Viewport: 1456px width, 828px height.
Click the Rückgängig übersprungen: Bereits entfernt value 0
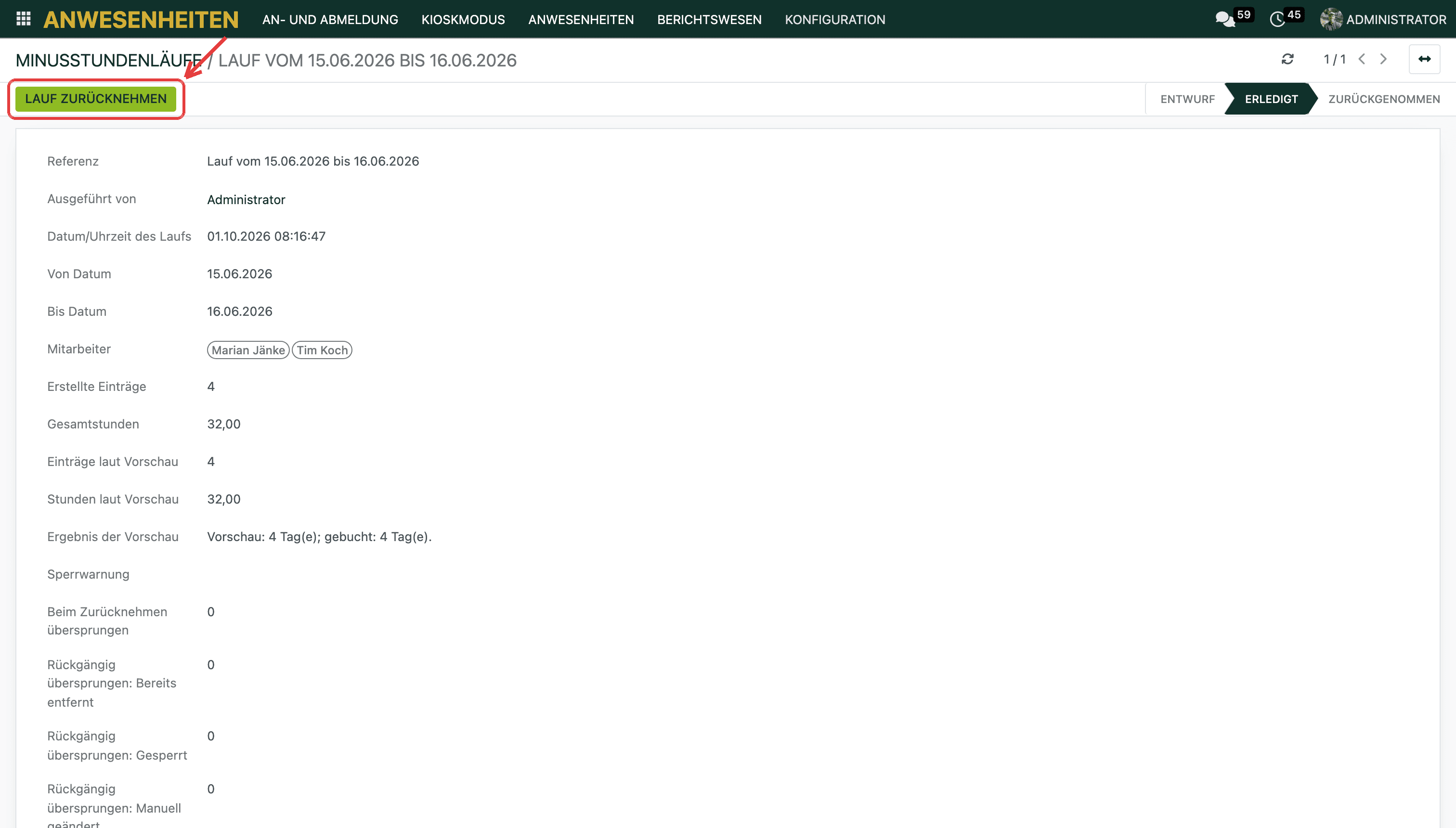pos(210,664)
